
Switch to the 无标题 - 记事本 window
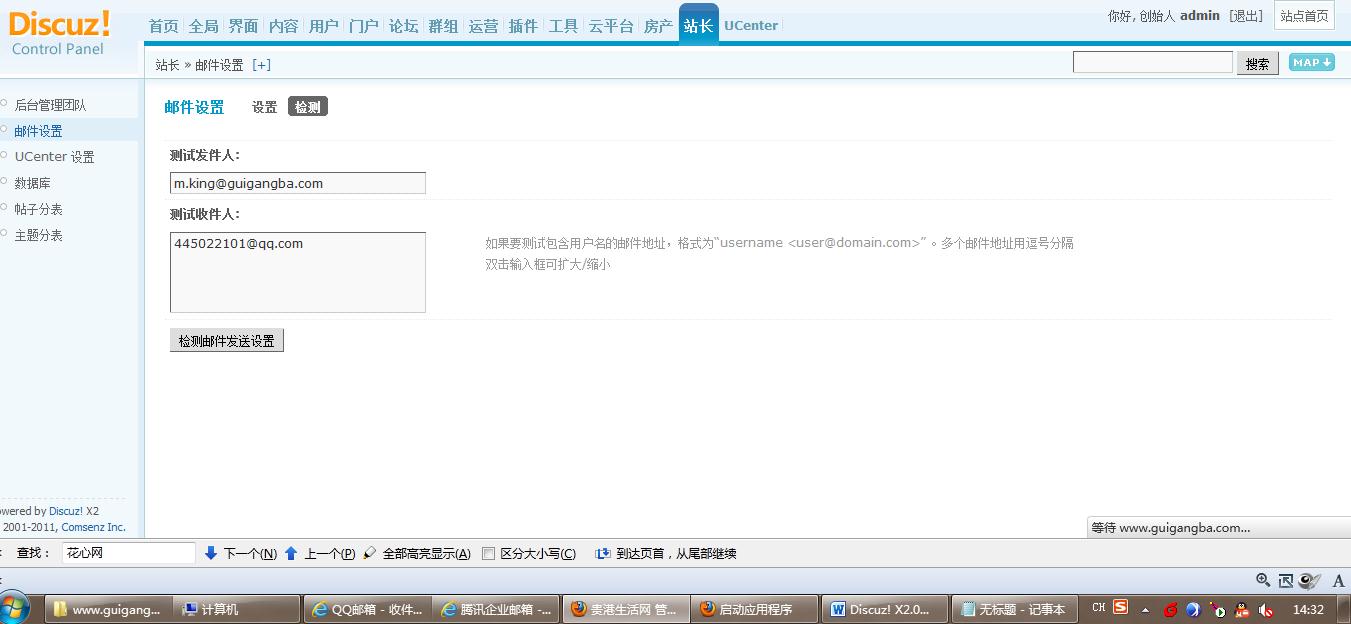coord(1013,609)
